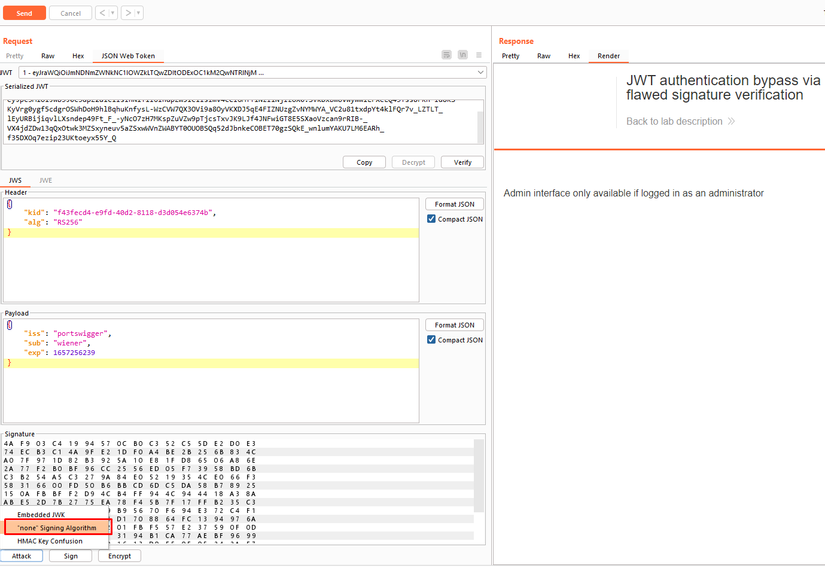The height and width of the screenshot is (567, 825).
Task: Click the Cancel button
Action: tap(71, 13)
